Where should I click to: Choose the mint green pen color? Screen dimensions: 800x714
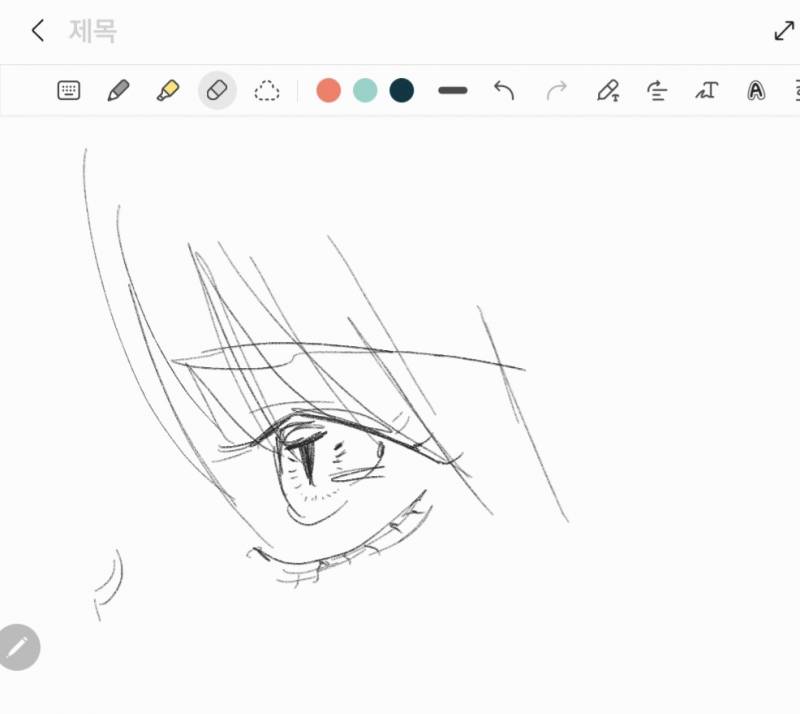365,90
